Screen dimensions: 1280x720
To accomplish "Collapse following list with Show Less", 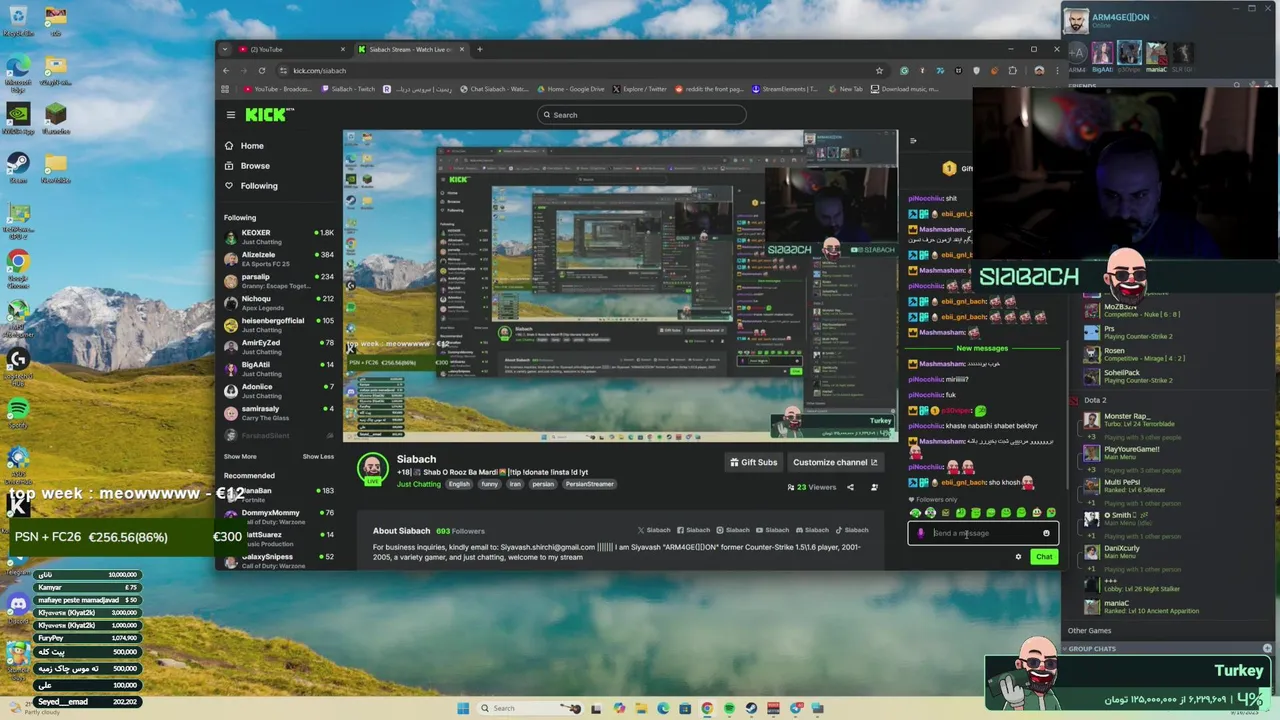I will pos(318,457).
